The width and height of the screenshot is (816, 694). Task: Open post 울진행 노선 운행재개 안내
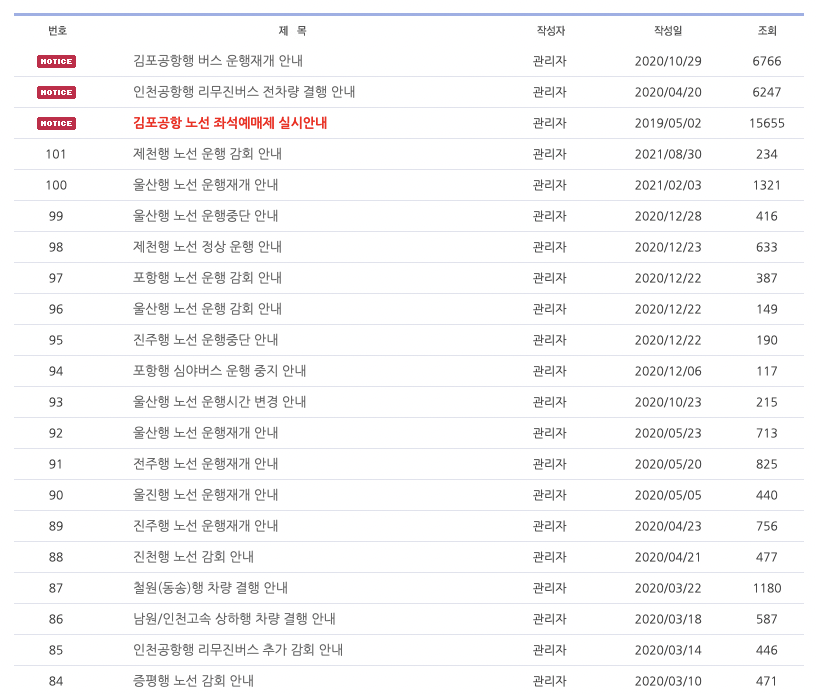[x=206, y=495]
